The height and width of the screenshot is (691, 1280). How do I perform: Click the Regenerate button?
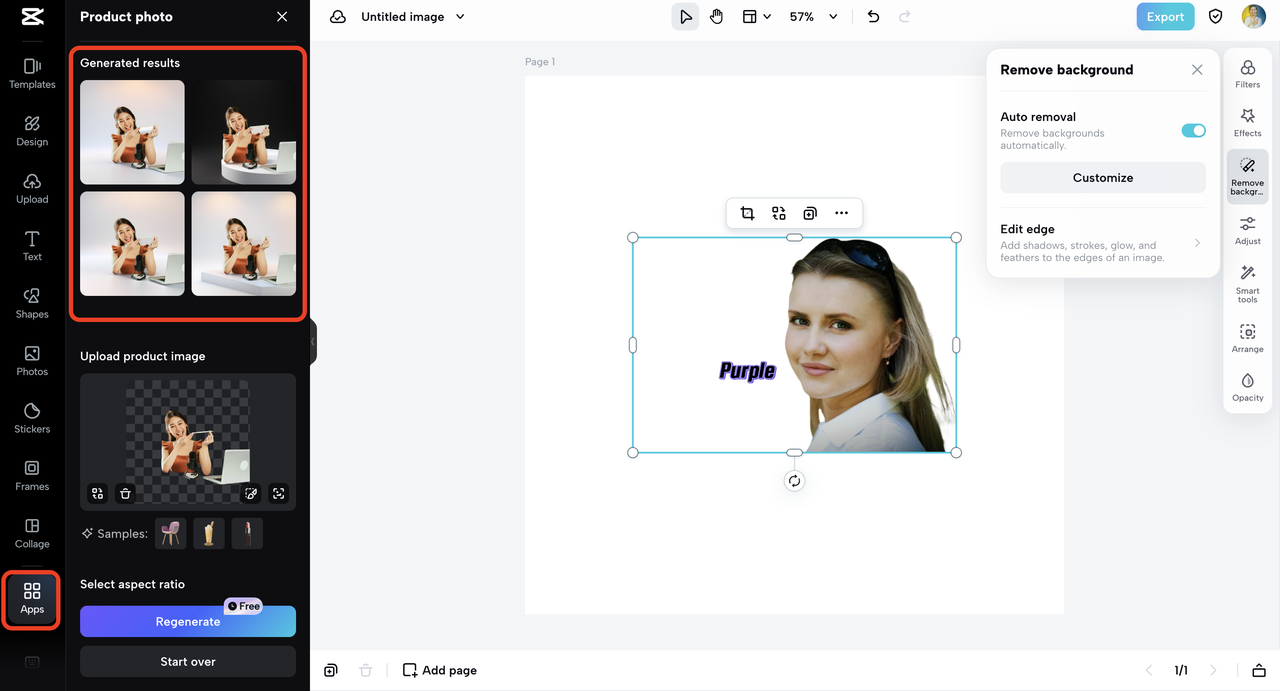click(x=188, y=621)
